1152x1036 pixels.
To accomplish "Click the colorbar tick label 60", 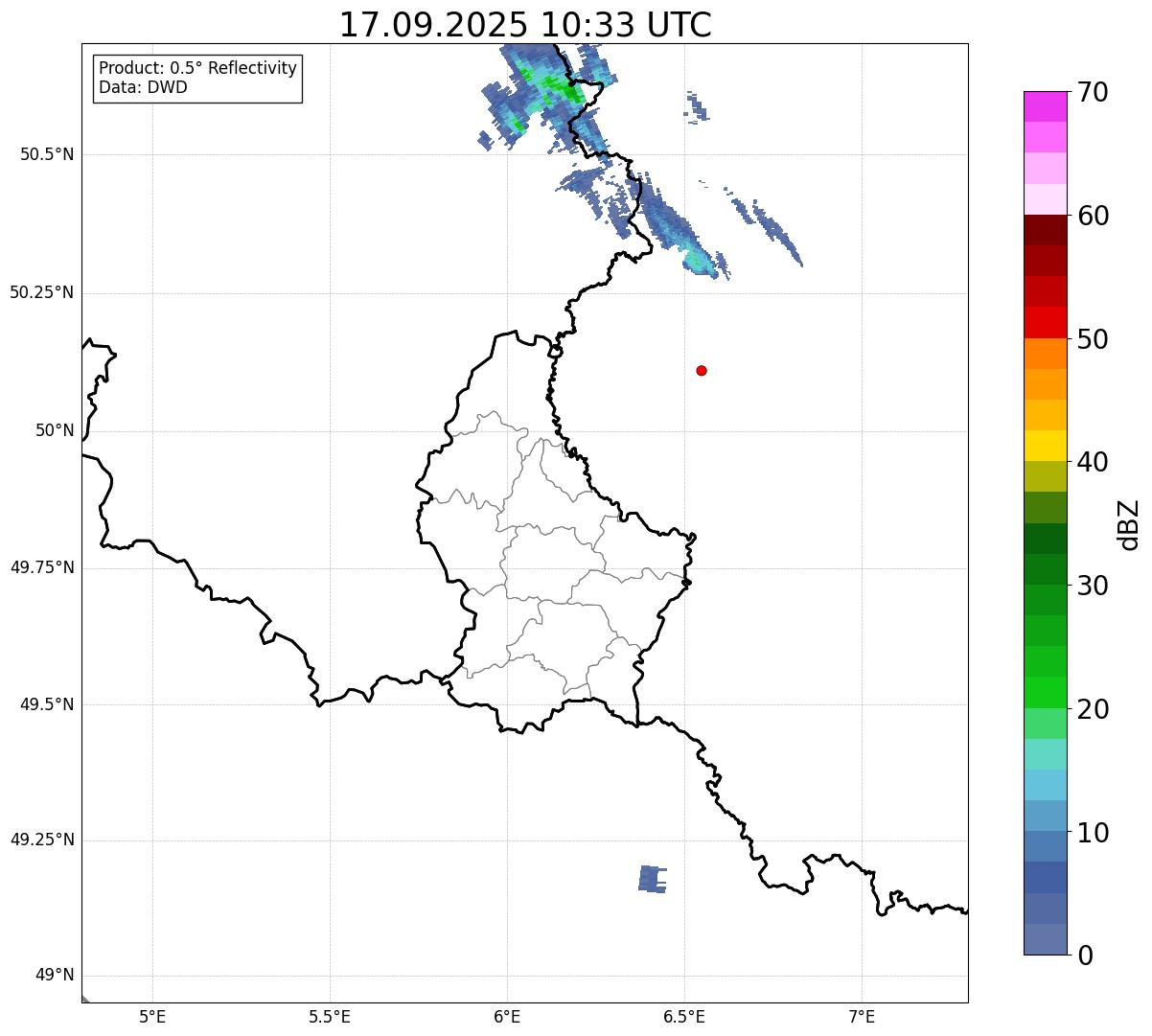I will [1092, 216].
